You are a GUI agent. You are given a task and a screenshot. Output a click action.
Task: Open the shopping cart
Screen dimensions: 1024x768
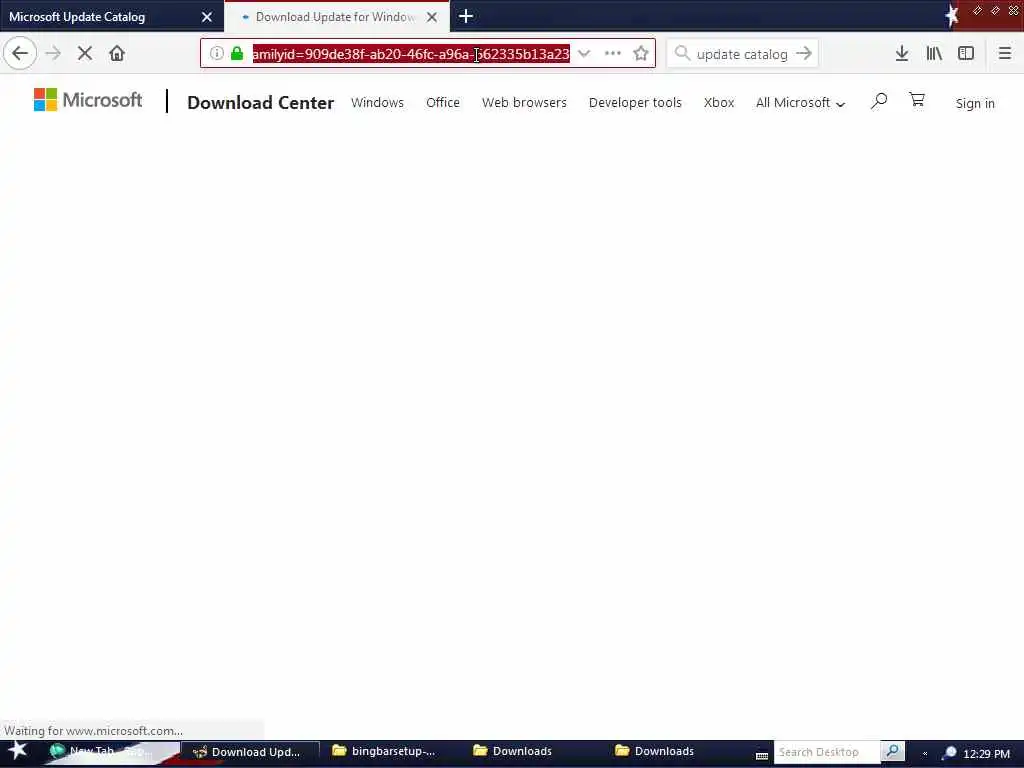[x=917, y=100]
